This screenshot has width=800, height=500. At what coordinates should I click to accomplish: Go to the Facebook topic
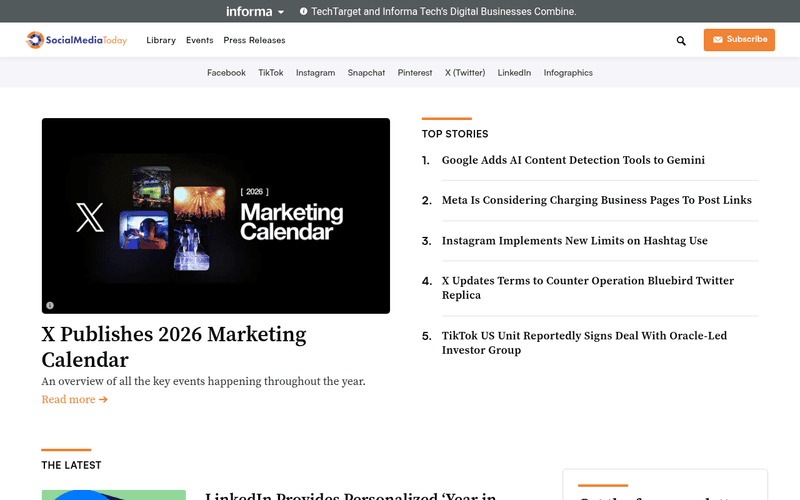coord(226,72)
